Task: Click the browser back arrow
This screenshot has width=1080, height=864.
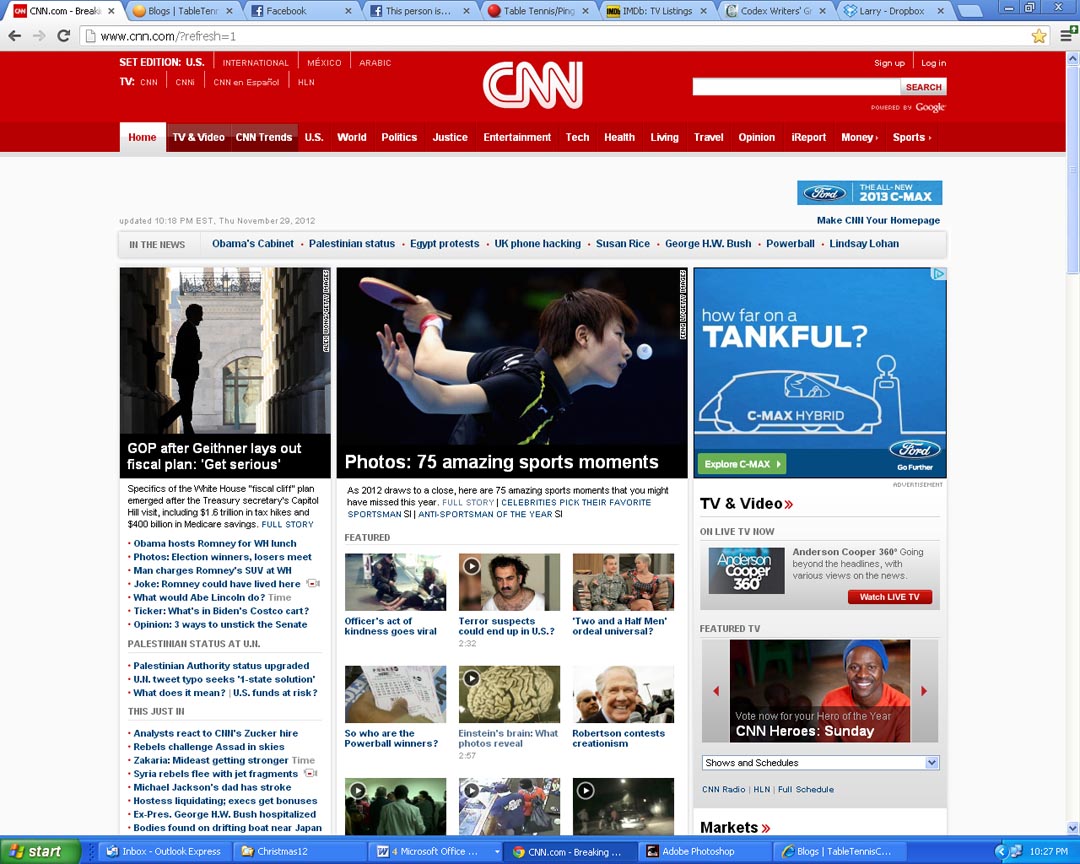Action: [x=15, y=36]
